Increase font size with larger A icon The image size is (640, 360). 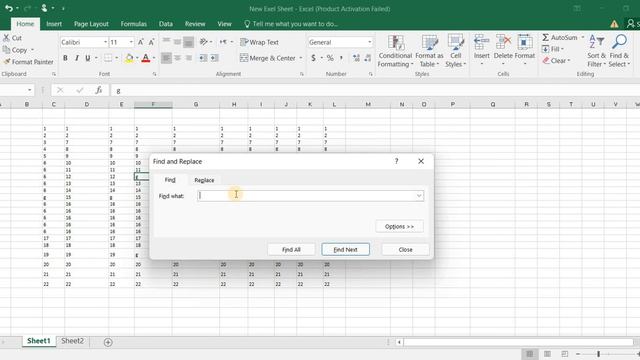tap(140, 42)
